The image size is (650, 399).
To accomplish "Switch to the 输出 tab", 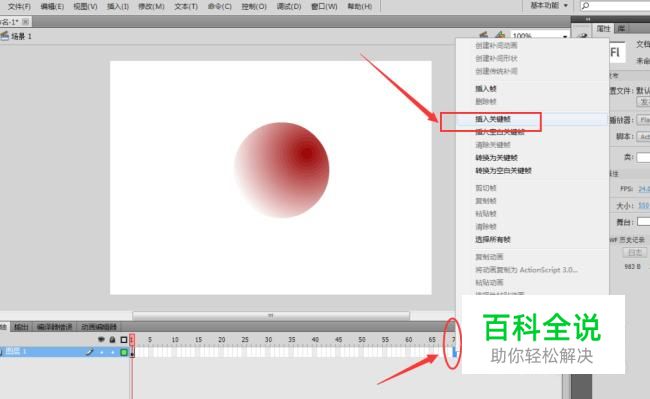I will pos(21,327).
